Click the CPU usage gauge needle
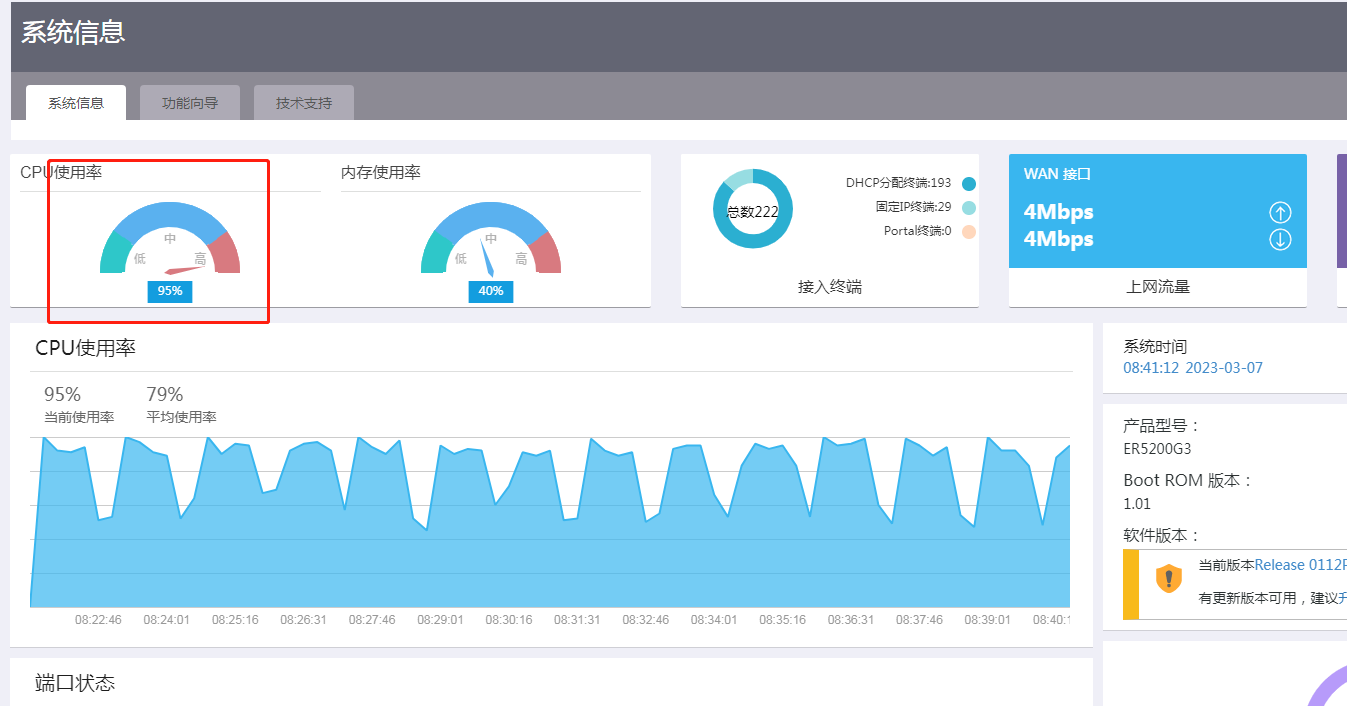Viewport: 1347px width, 706px height. 186,269
